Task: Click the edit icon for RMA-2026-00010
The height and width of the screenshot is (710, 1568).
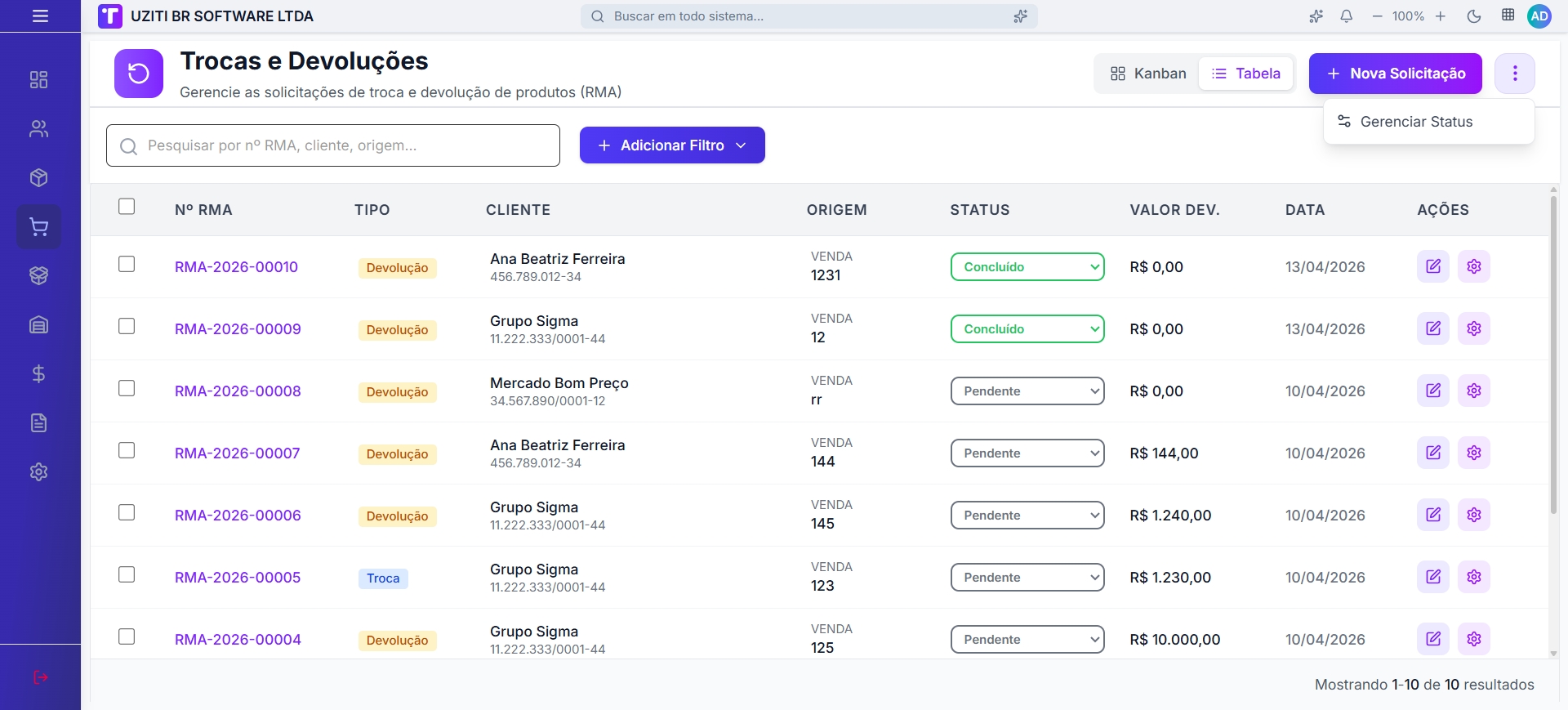Action: [x=1432, y=266]
